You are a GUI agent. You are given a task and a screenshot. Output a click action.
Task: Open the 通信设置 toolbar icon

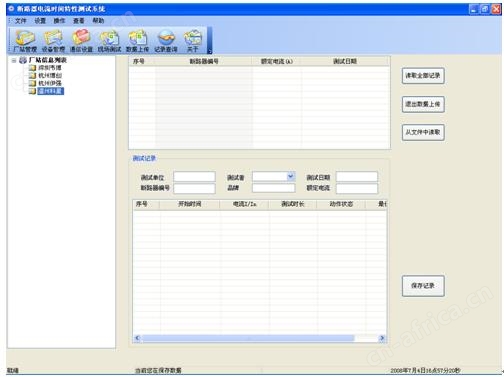81,41
